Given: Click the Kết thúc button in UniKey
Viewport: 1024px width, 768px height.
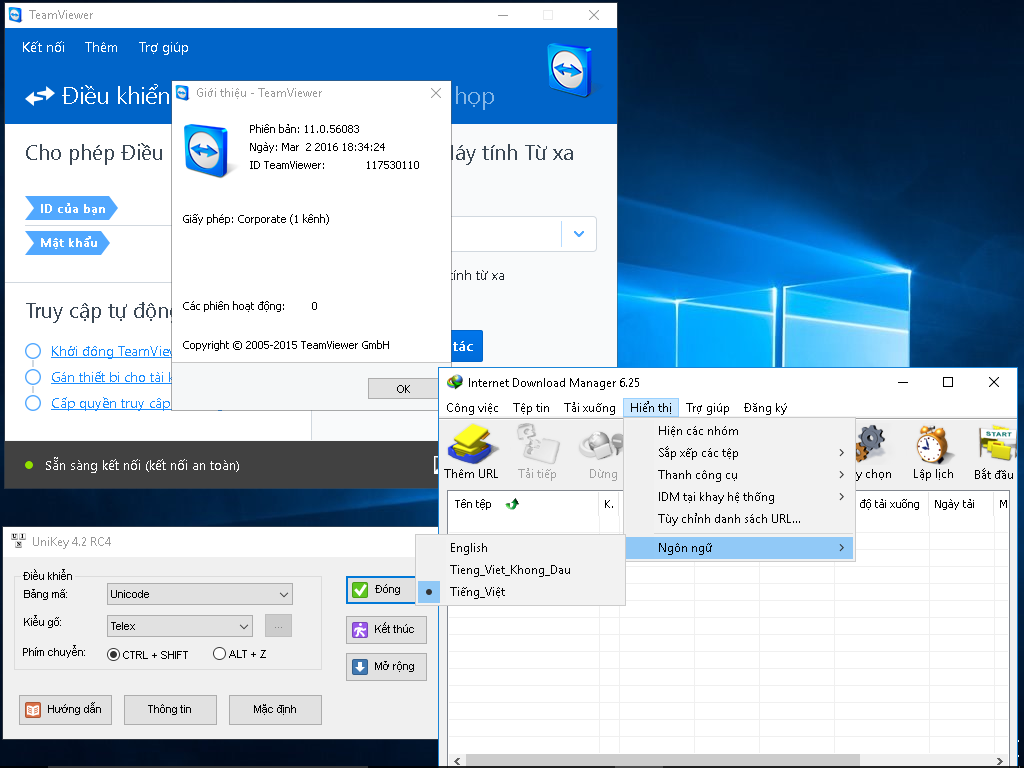Looking at the screenshot, I should tap(386, 629).
